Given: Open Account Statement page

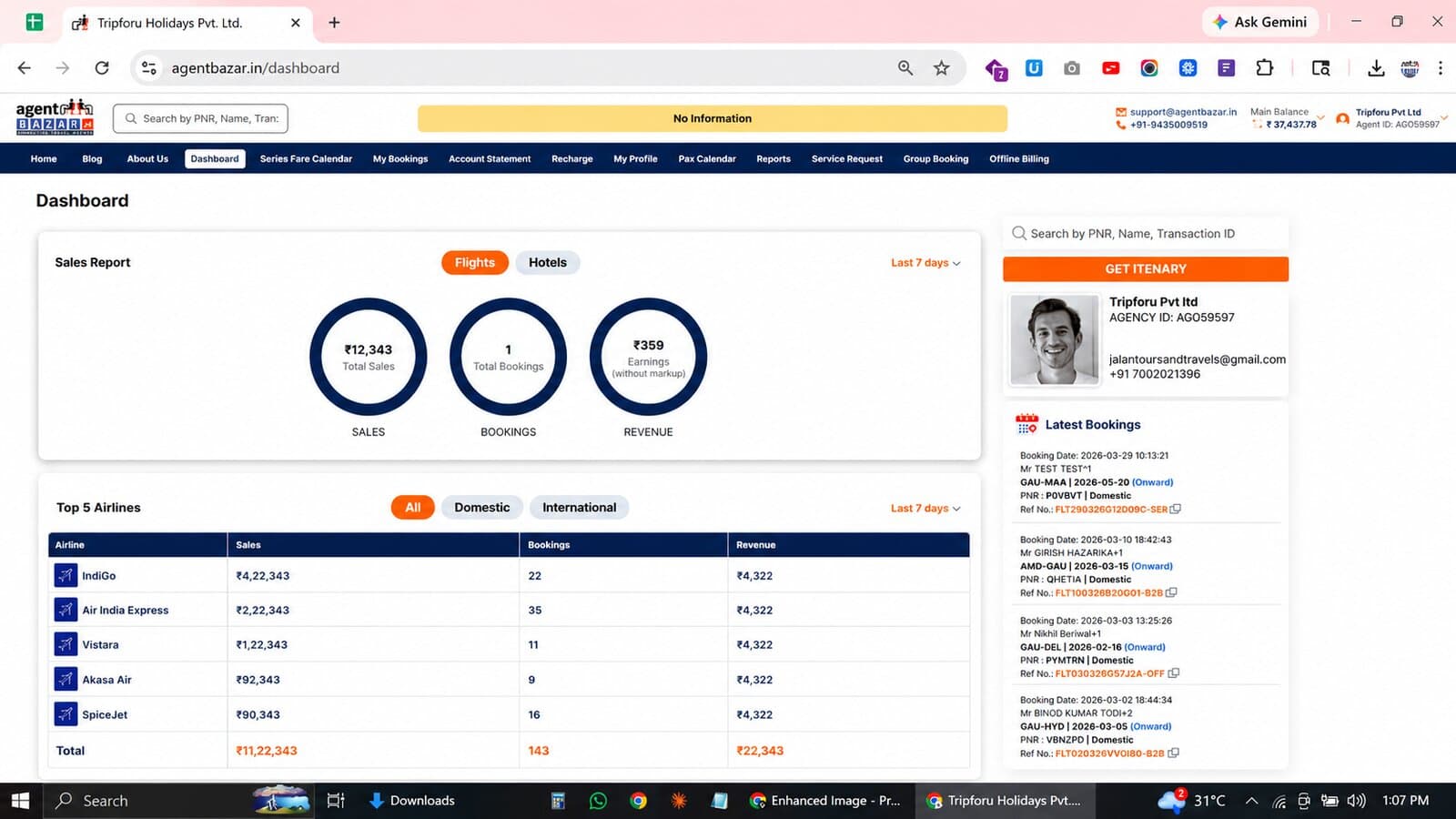Looking at the screenshot, I should pos(490,159).
